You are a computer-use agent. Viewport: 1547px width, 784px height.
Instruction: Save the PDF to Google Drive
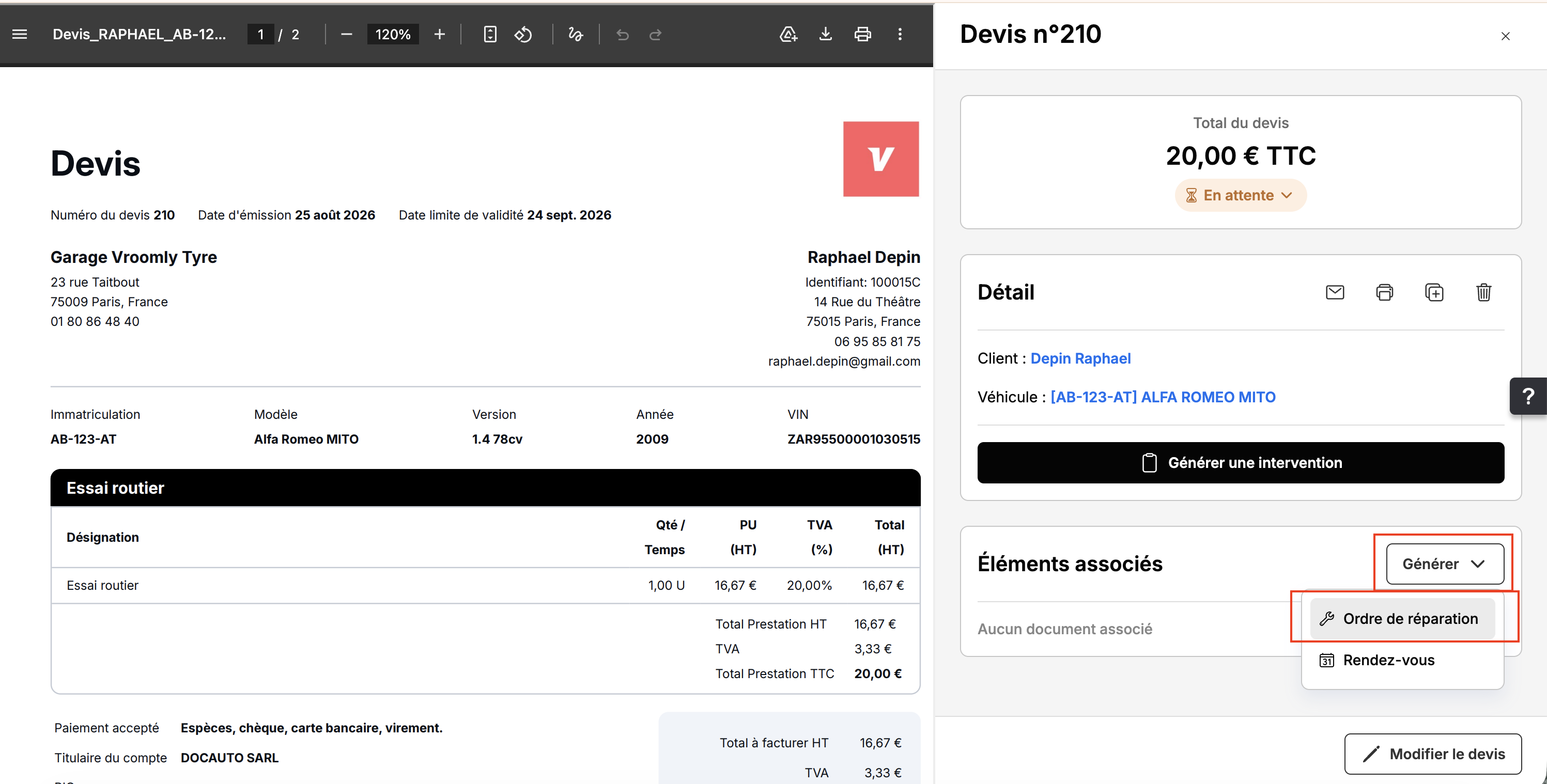pos(788,34)
